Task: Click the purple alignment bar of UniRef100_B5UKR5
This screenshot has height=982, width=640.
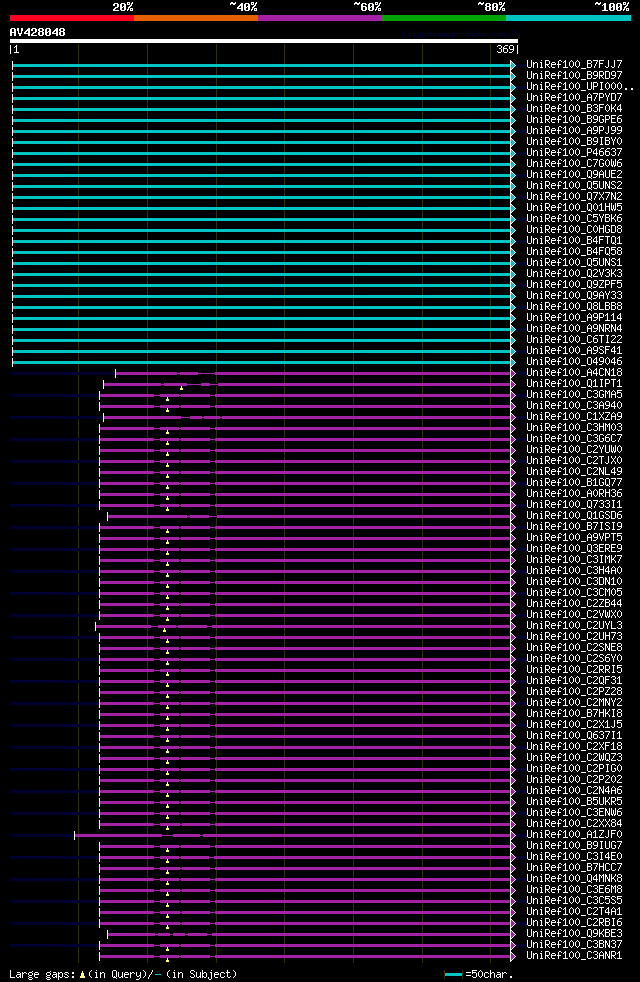Action: click(306, 802)
